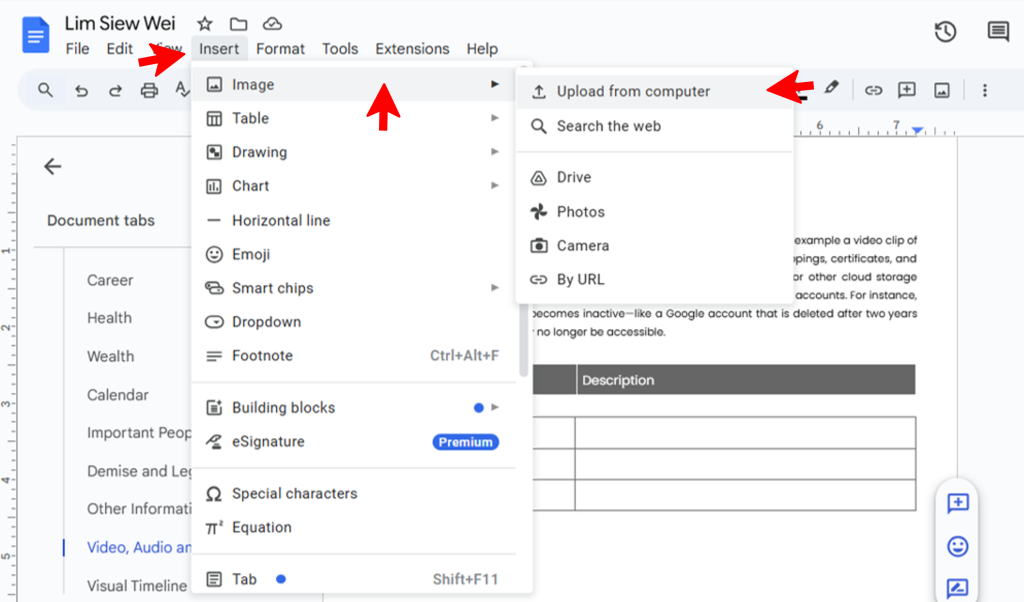The image size is (1024, 602).
Task: Select Upload from computer option
Action: (633, 92)
